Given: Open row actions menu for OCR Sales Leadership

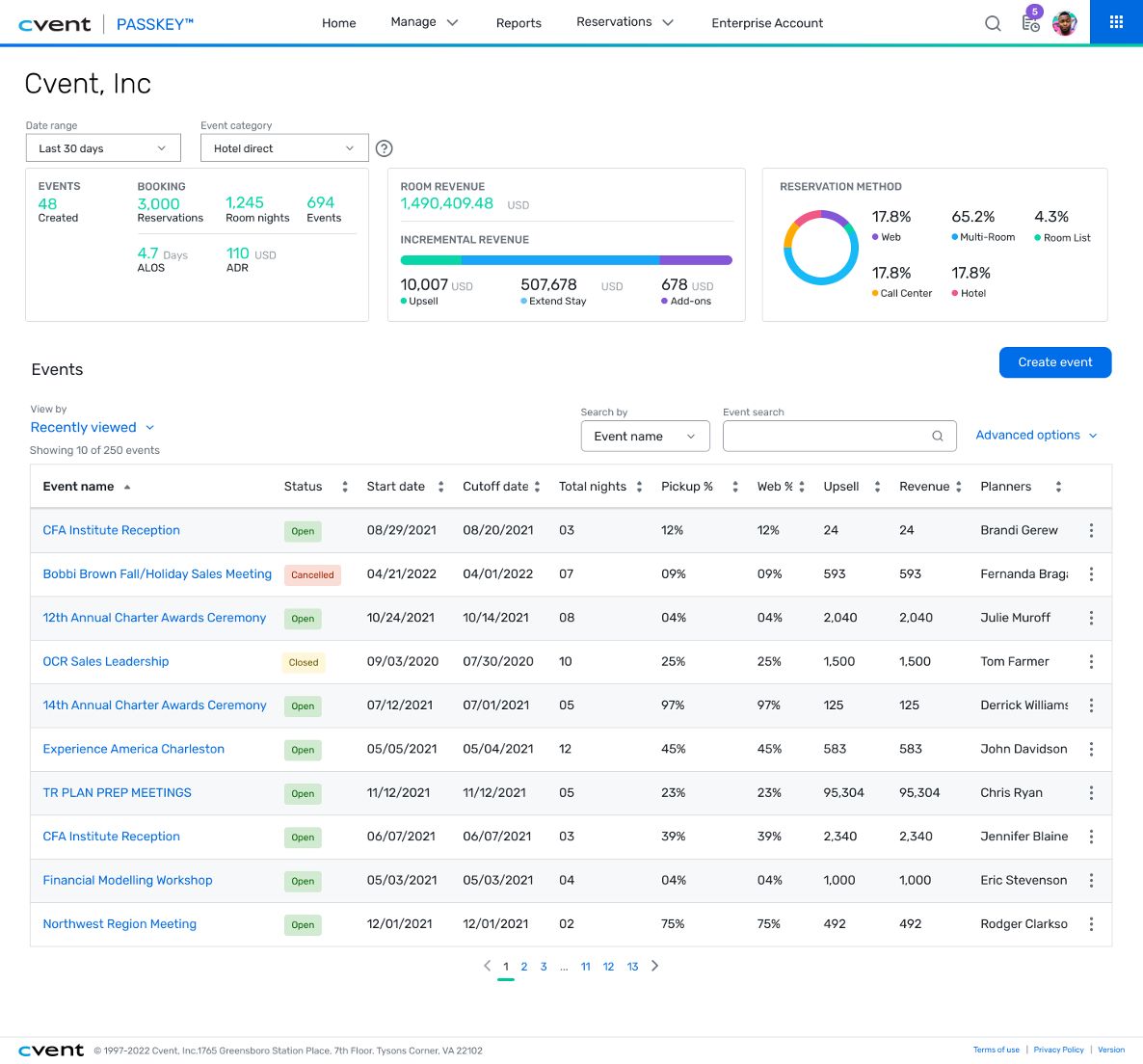Looking at the screenshot, I should (x=1091, y=662).
